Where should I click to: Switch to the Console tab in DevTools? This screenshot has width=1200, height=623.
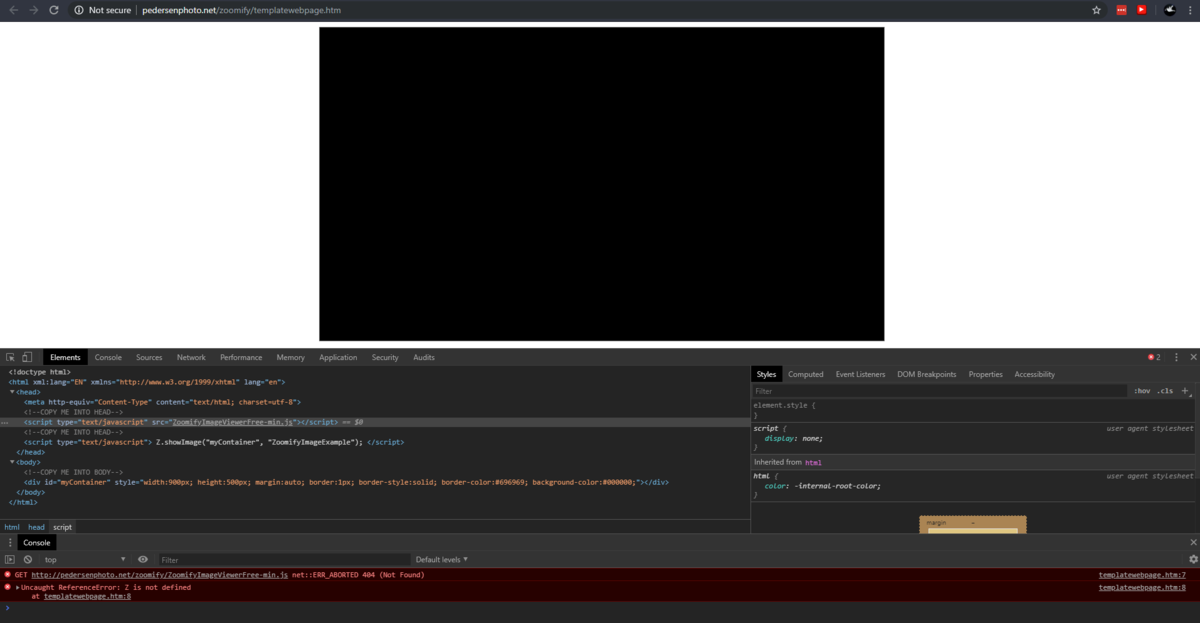[x=108, y=357]
